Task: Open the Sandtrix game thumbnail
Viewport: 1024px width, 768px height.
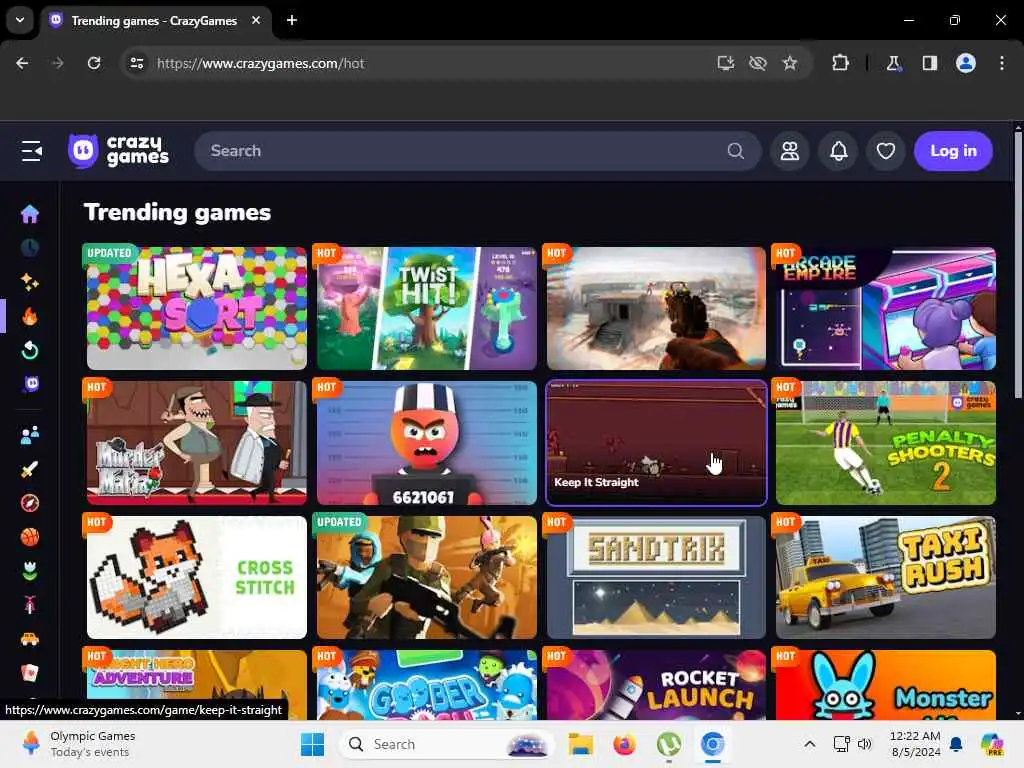Action: 656,577
